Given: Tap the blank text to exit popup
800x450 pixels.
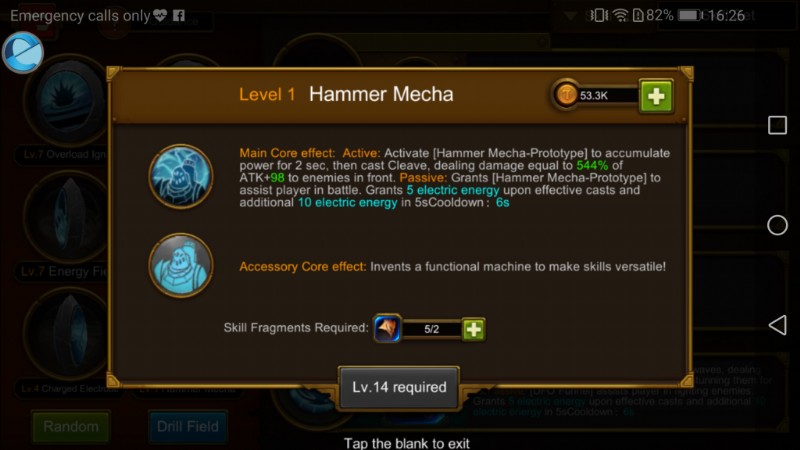Looking at the screenshot, I should pyautogui.click(x=407, y=443).
